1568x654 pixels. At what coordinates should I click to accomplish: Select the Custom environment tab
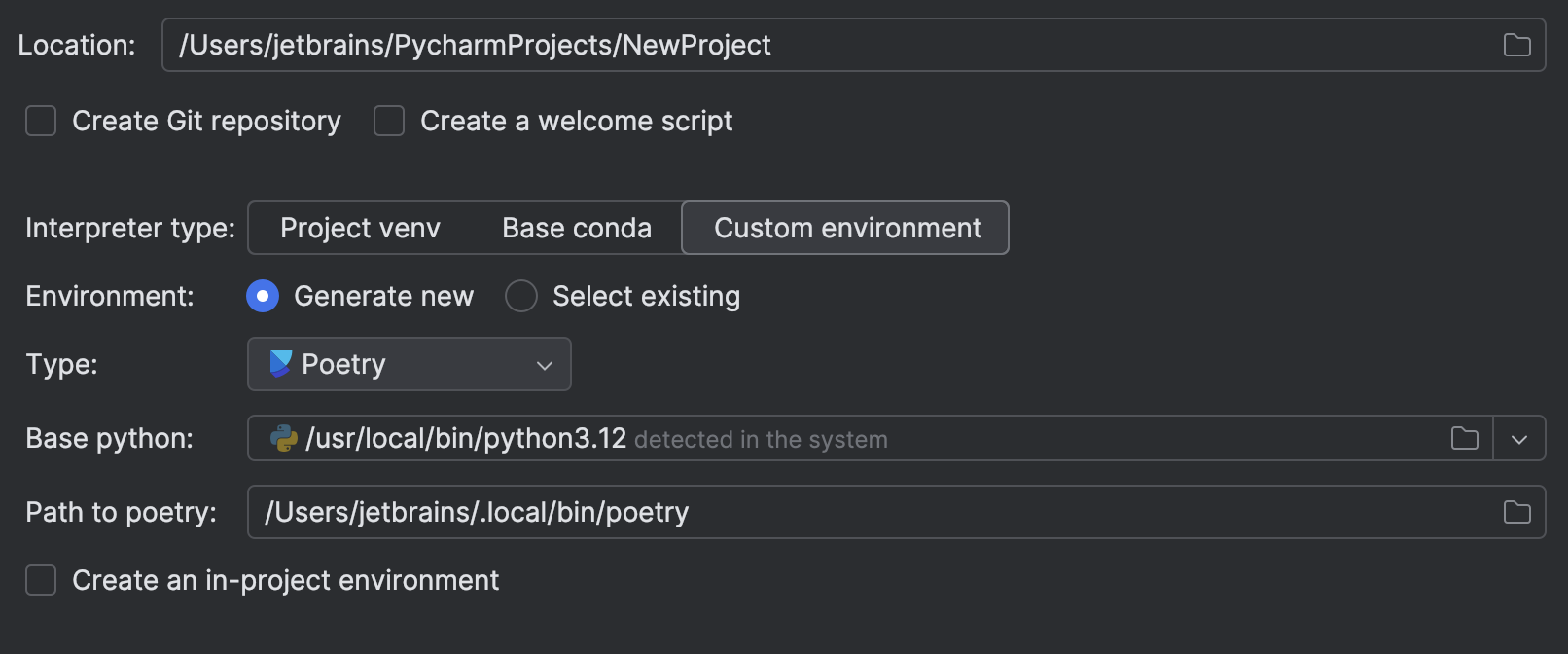tap(846, 228)
